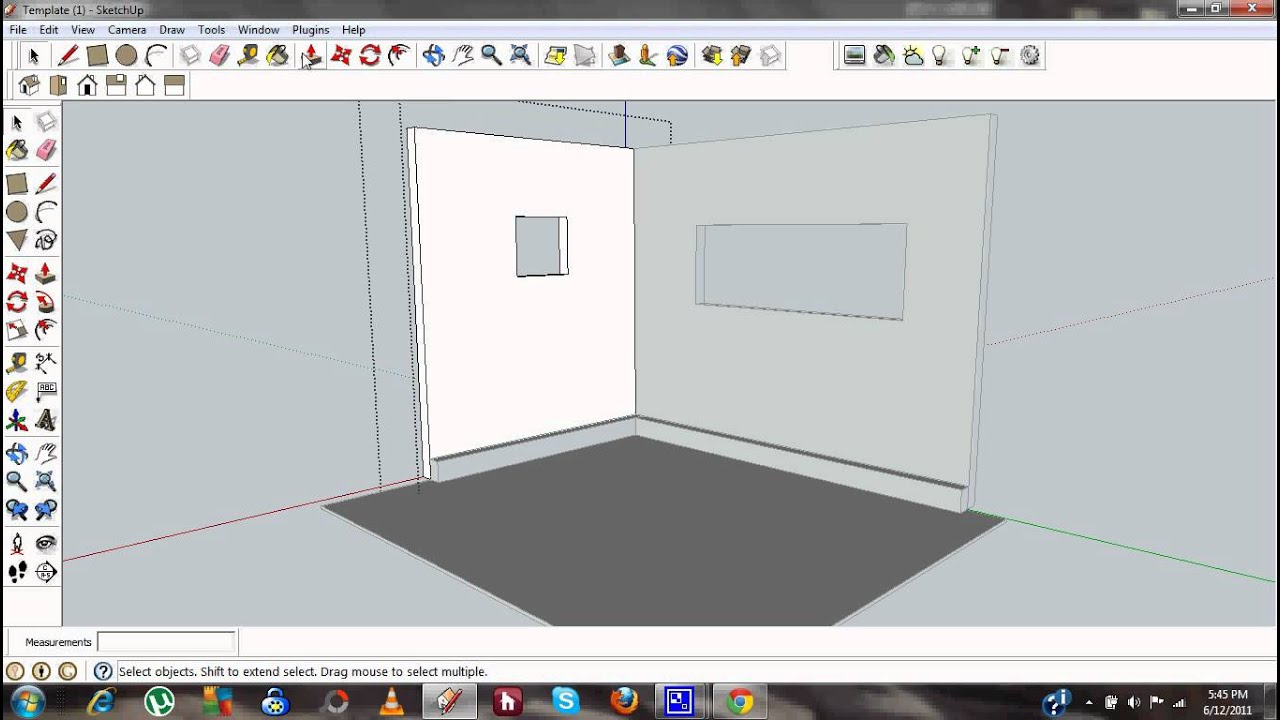This screenshot has height=720, width=1280.
Task: Switch to the Top view
Action: point(58,86)
